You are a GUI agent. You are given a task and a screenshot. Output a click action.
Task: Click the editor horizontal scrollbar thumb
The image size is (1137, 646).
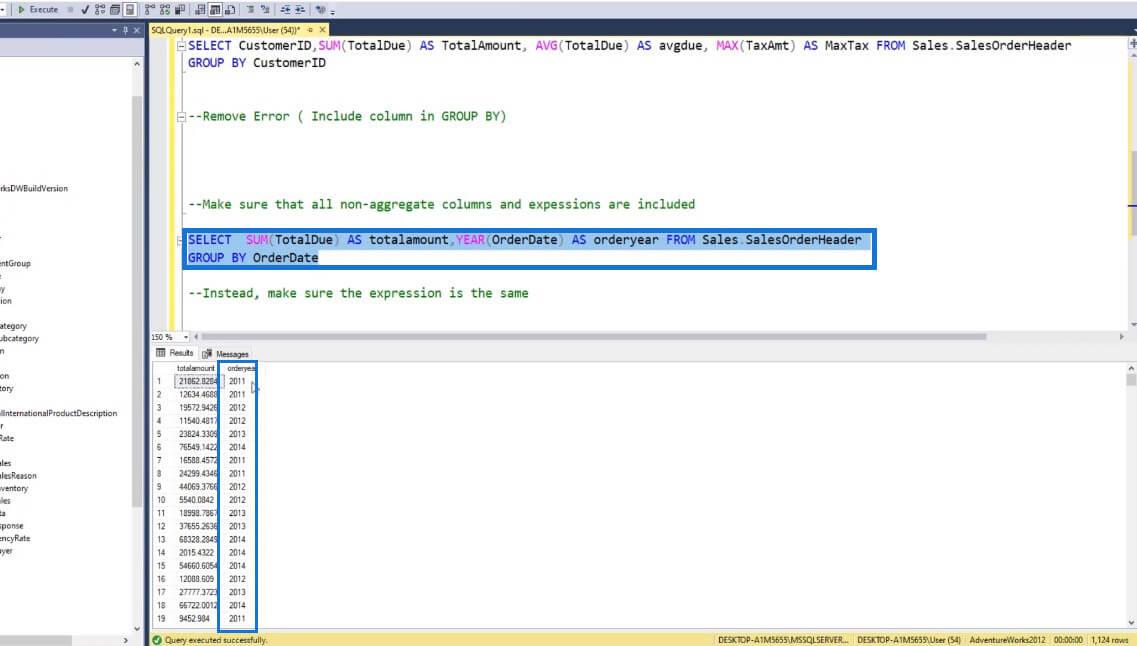tap(593, 337)
